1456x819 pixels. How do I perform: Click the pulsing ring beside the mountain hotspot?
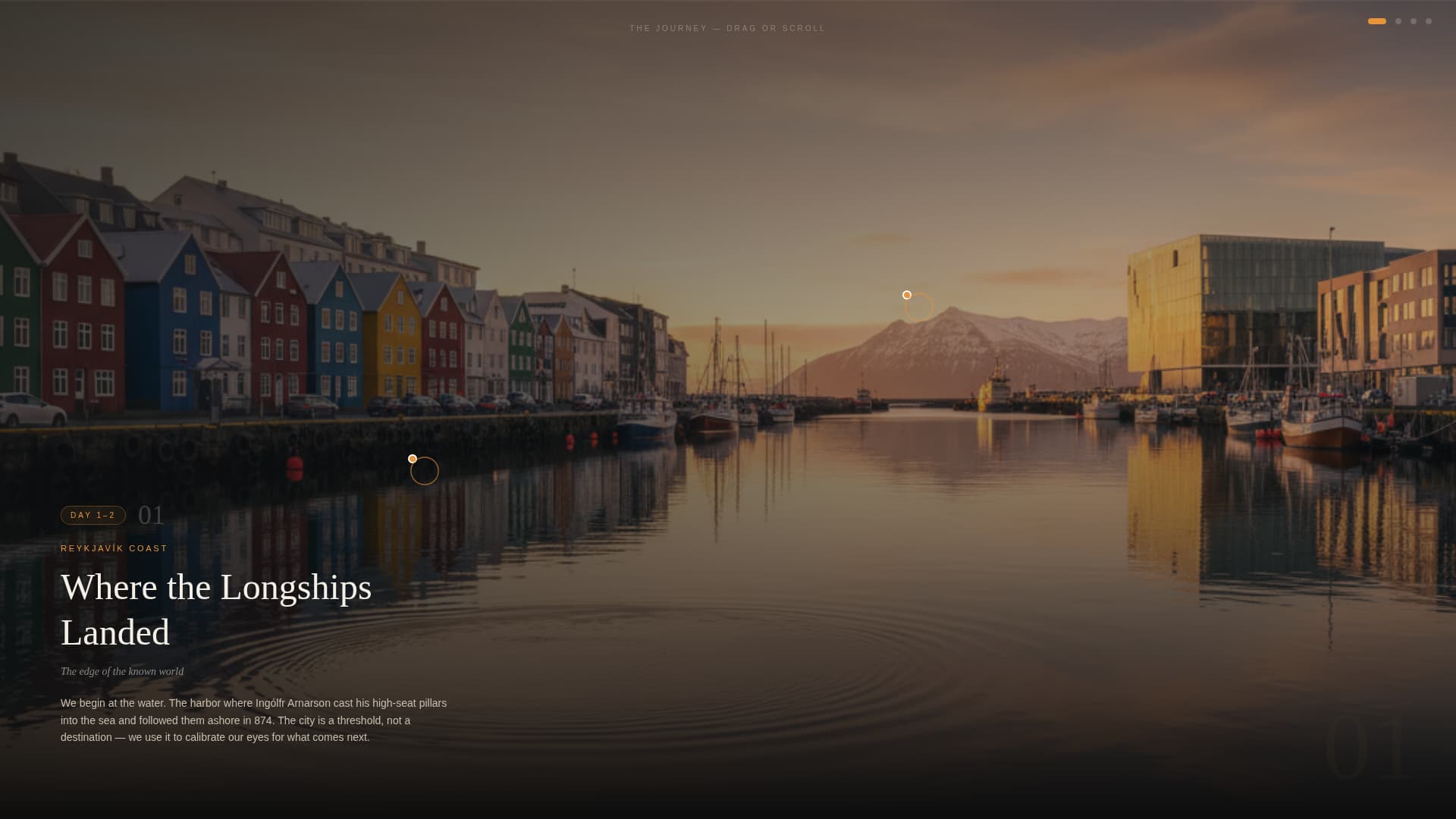[918, 306]
